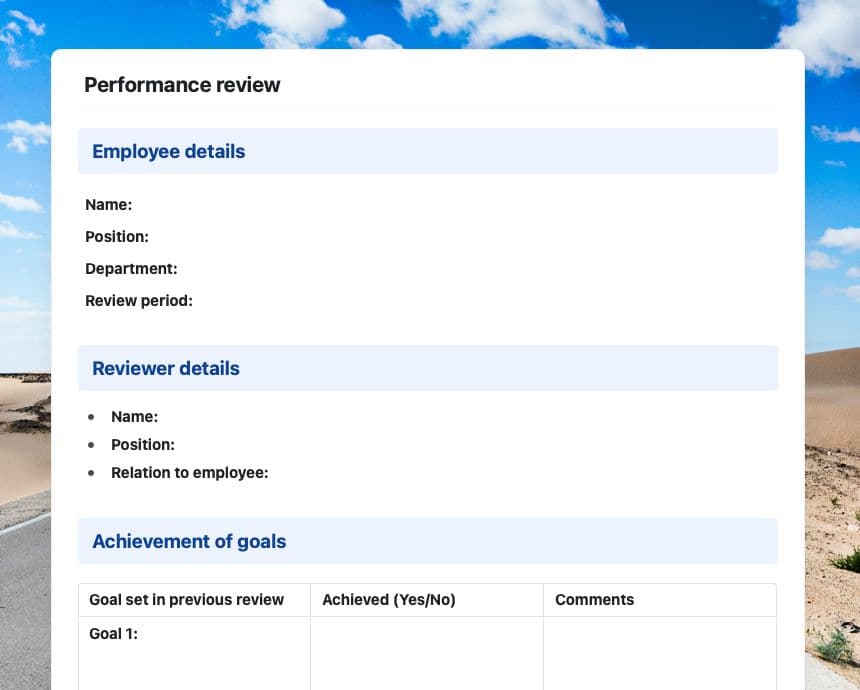Click the Performance review document title
This screenshot has width=860, height=690.
click(x=182, y=85)
